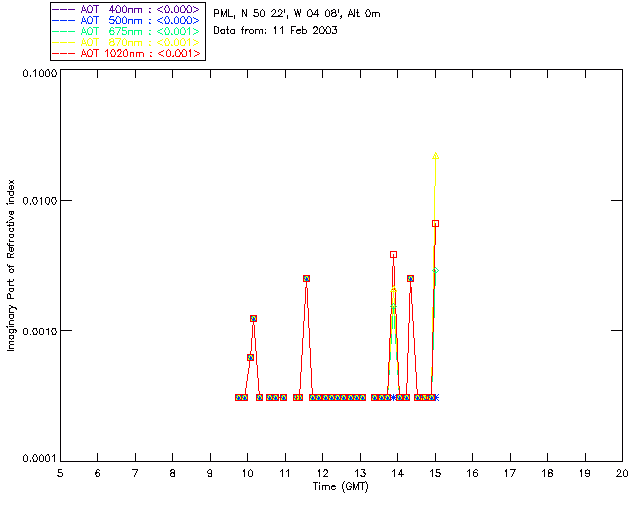Click the red dashed line sample in legend
The image size is (640, 512).
(64, 53)
